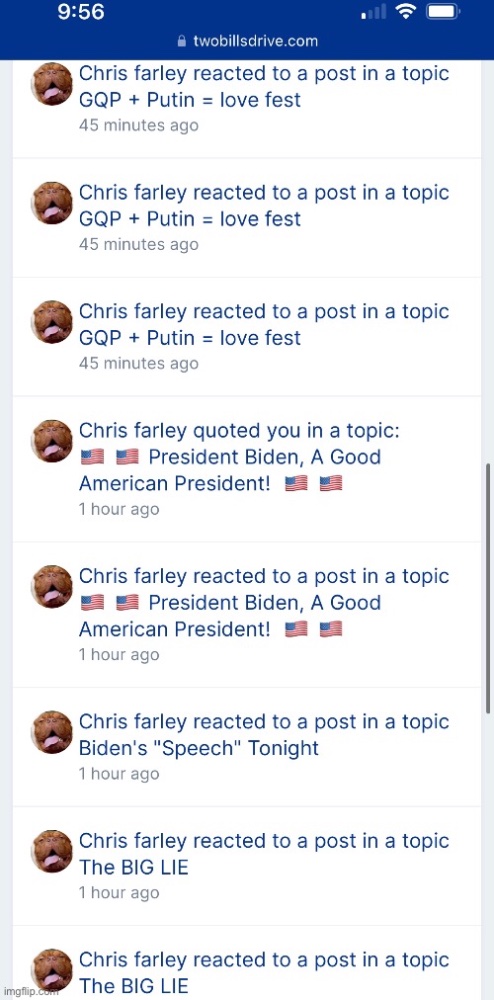Tap the 9:56 clock in status bar

[x=82, y=12]
